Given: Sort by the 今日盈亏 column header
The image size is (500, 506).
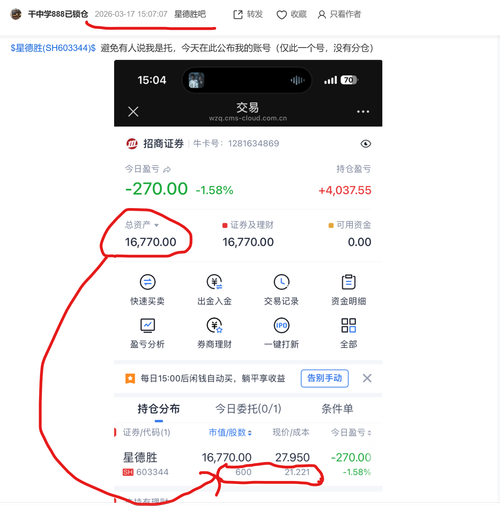Looking at the screenshot, I should (x=351, y=432).
